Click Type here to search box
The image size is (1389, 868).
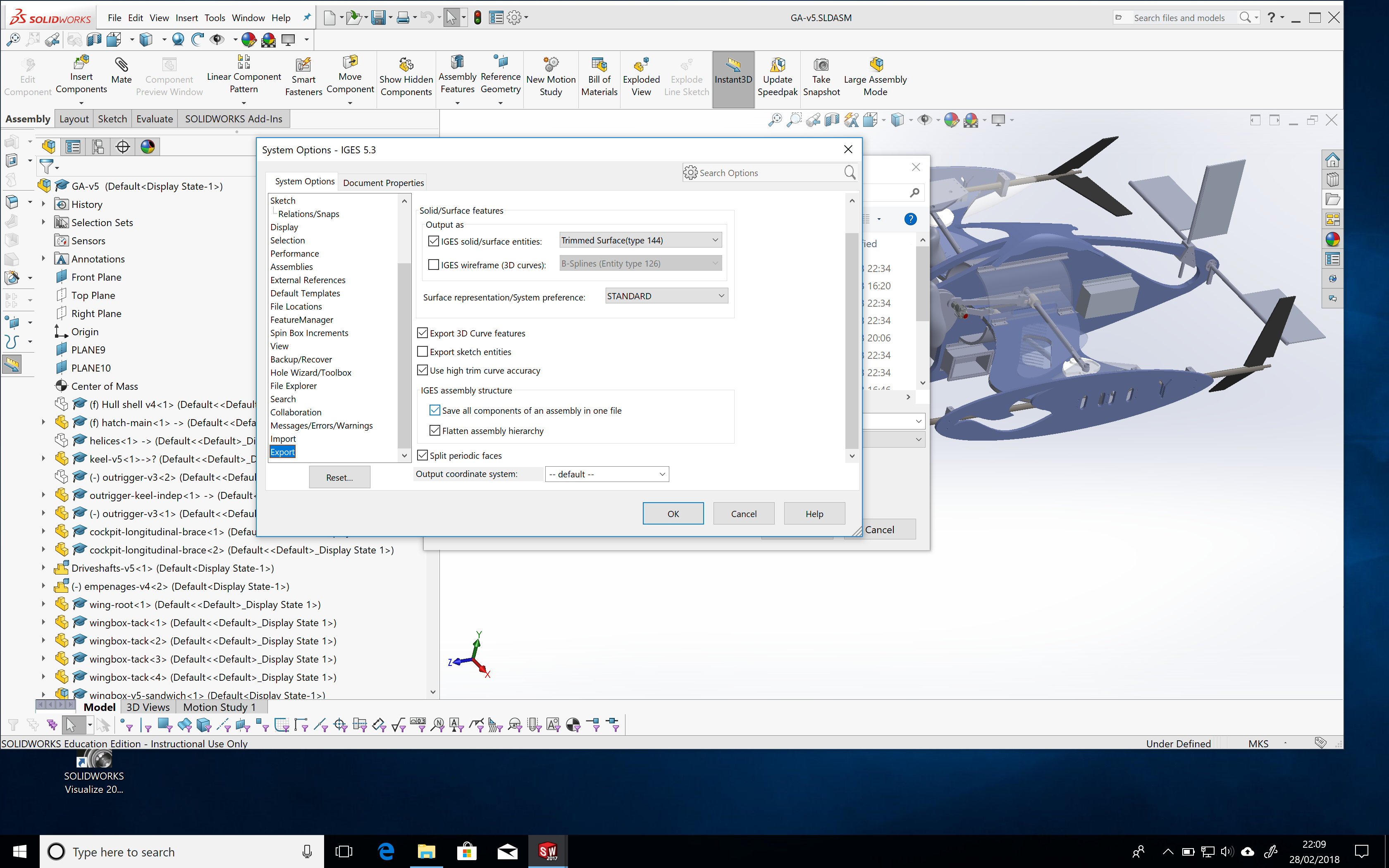point(181,851)
